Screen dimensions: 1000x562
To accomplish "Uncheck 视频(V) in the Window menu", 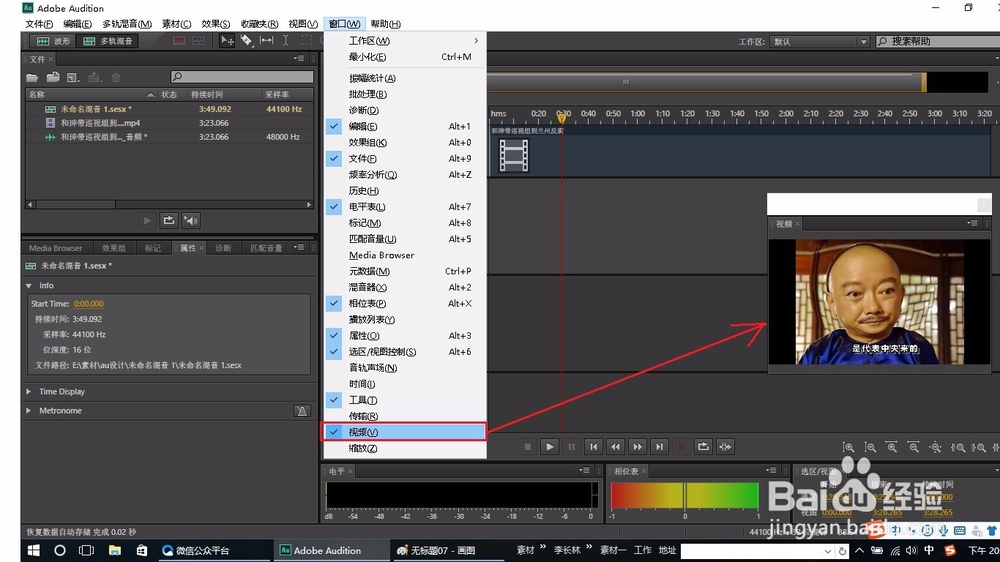I will (x=405, y=432).
